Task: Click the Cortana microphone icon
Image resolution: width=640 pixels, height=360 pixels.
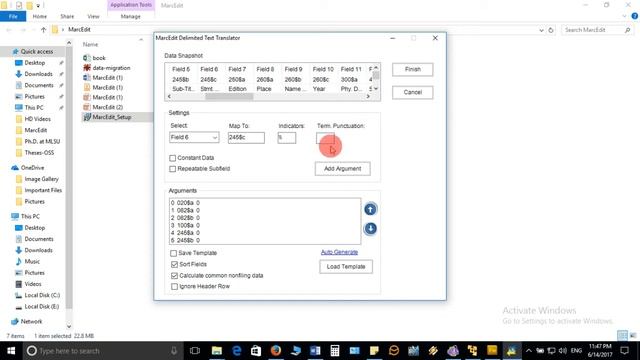Action: click(174, 351)
